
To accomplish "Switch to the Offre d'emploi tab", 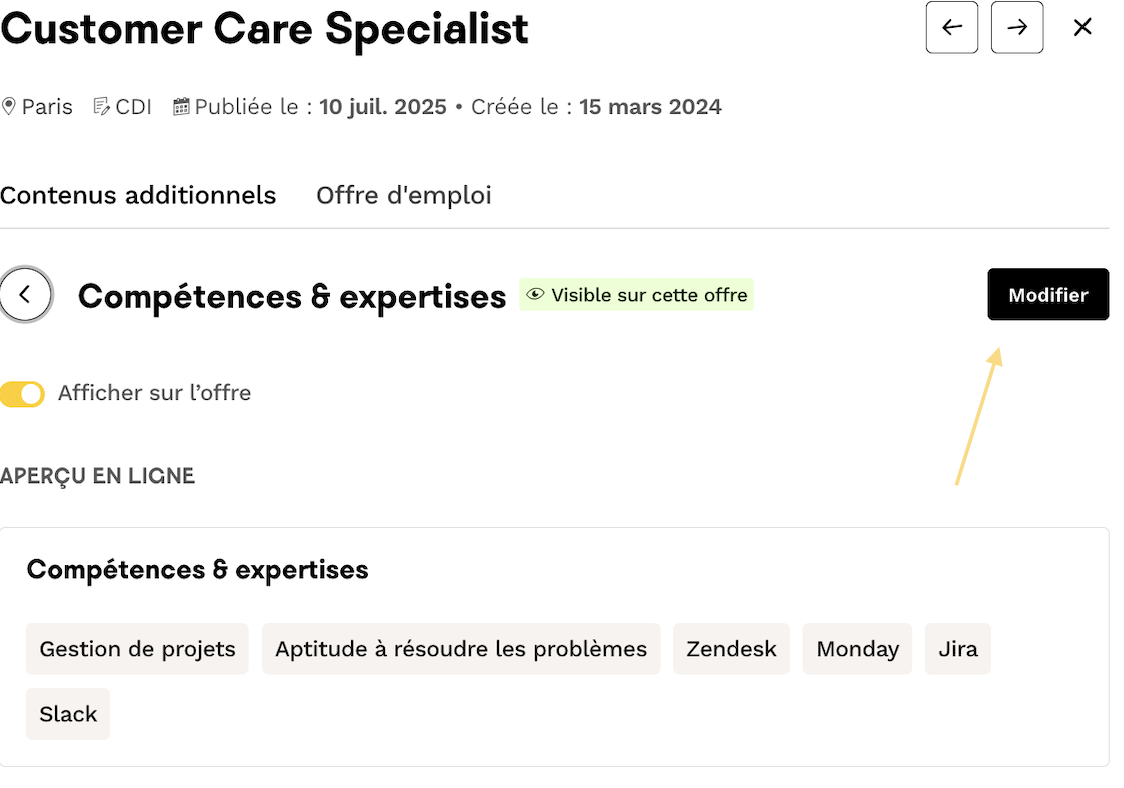I will tap(404, 195).
